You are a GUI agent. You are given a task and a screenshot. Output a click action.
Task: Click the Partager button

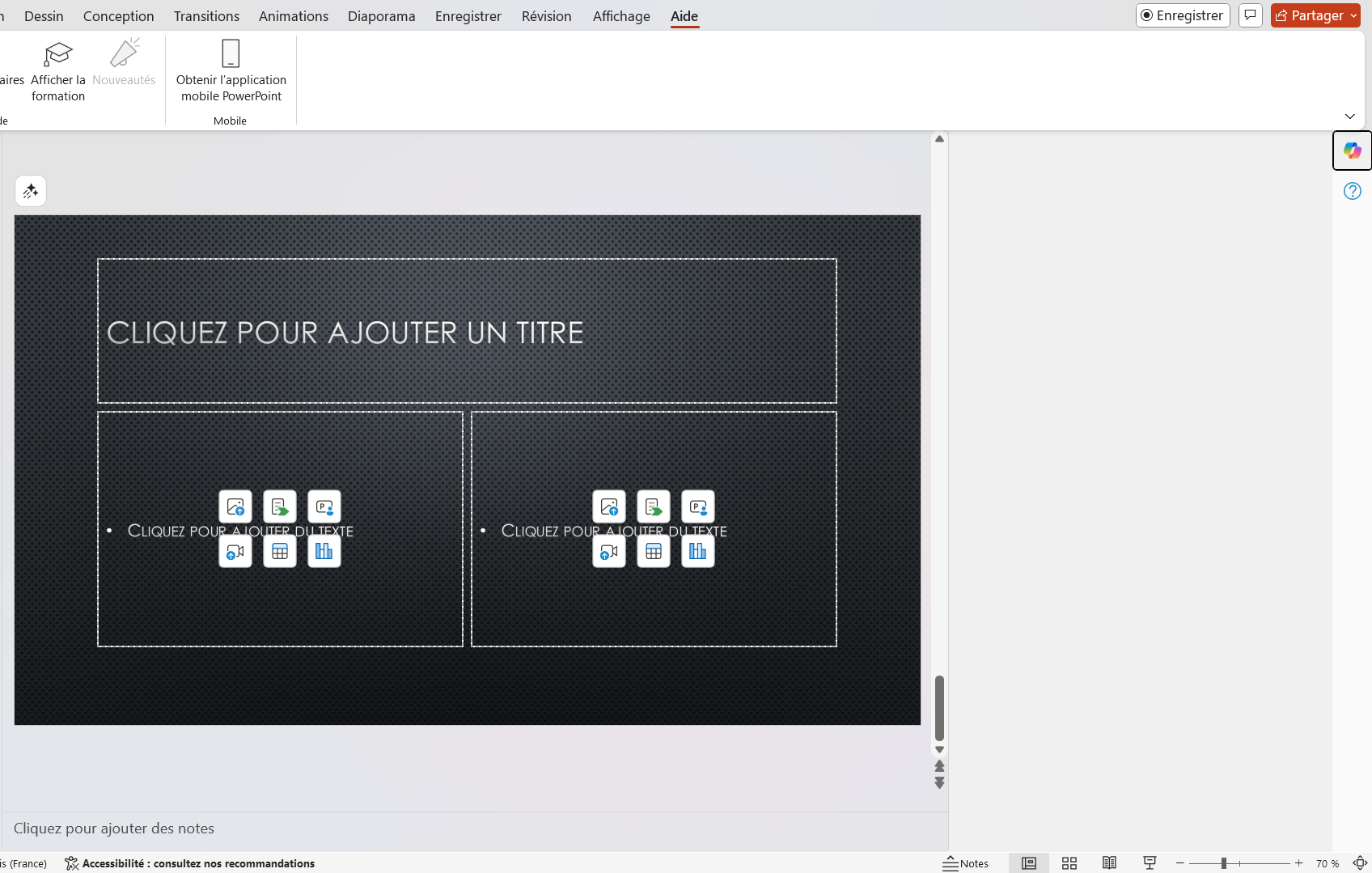pyautogui.click(x=1309, y=15)
